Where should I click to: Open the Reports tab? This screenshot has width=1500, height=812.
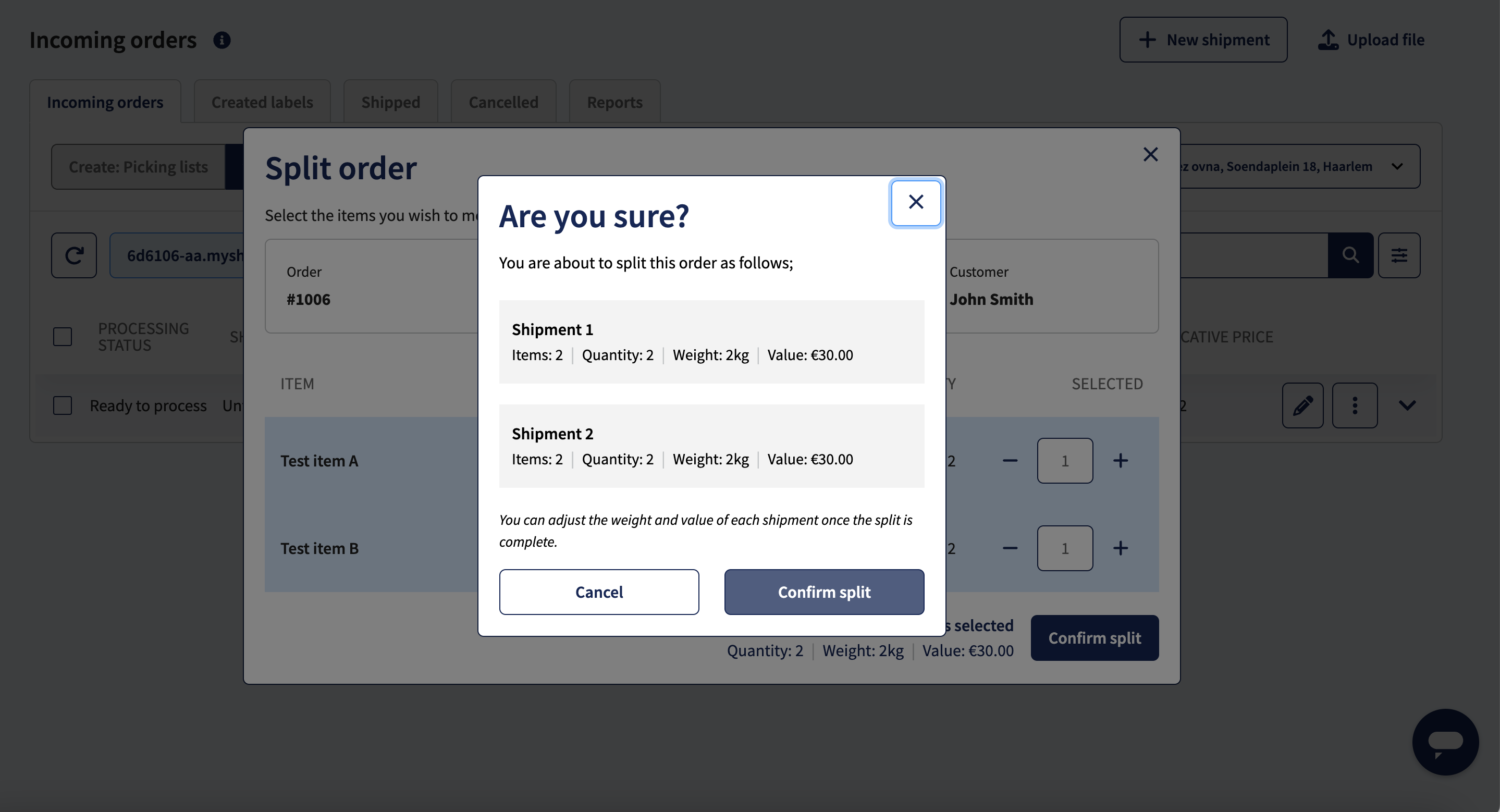tap(614, 102)
